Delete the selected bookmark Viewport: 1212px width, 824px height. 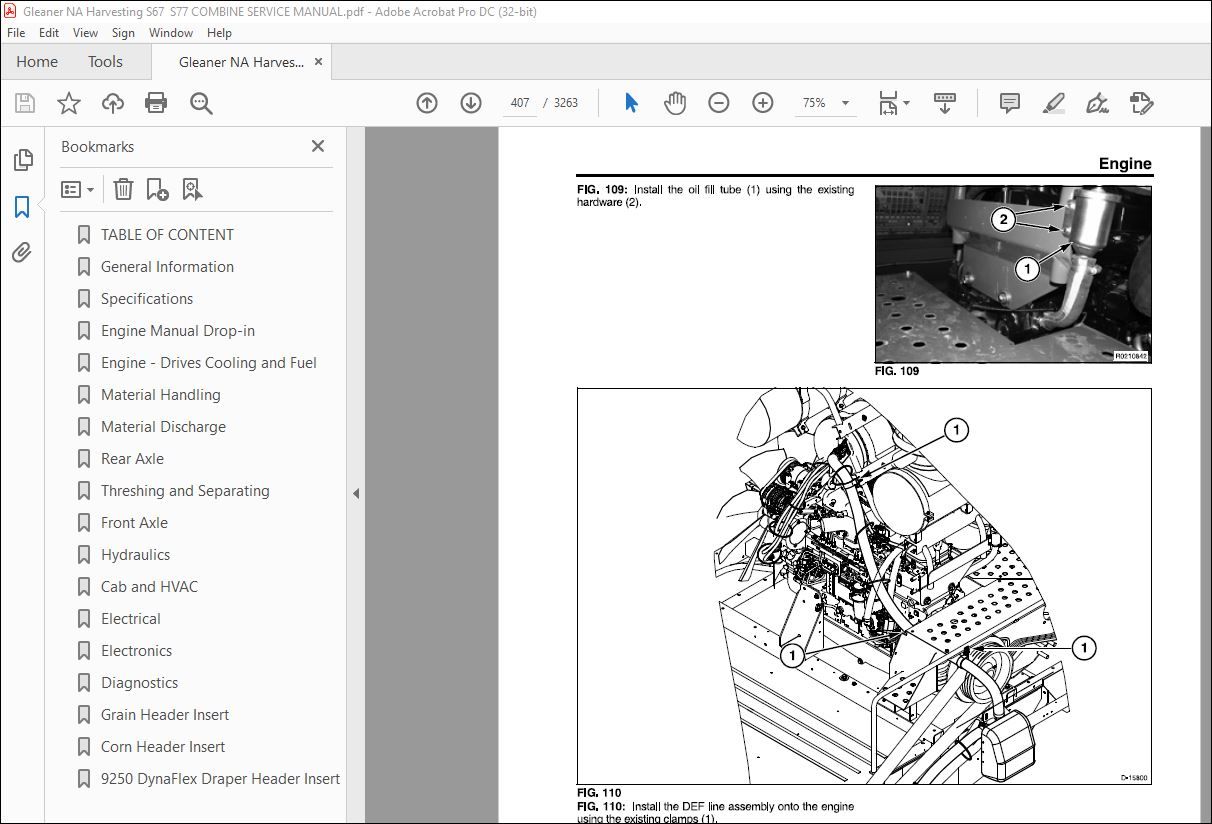click(x=123, y=188)
